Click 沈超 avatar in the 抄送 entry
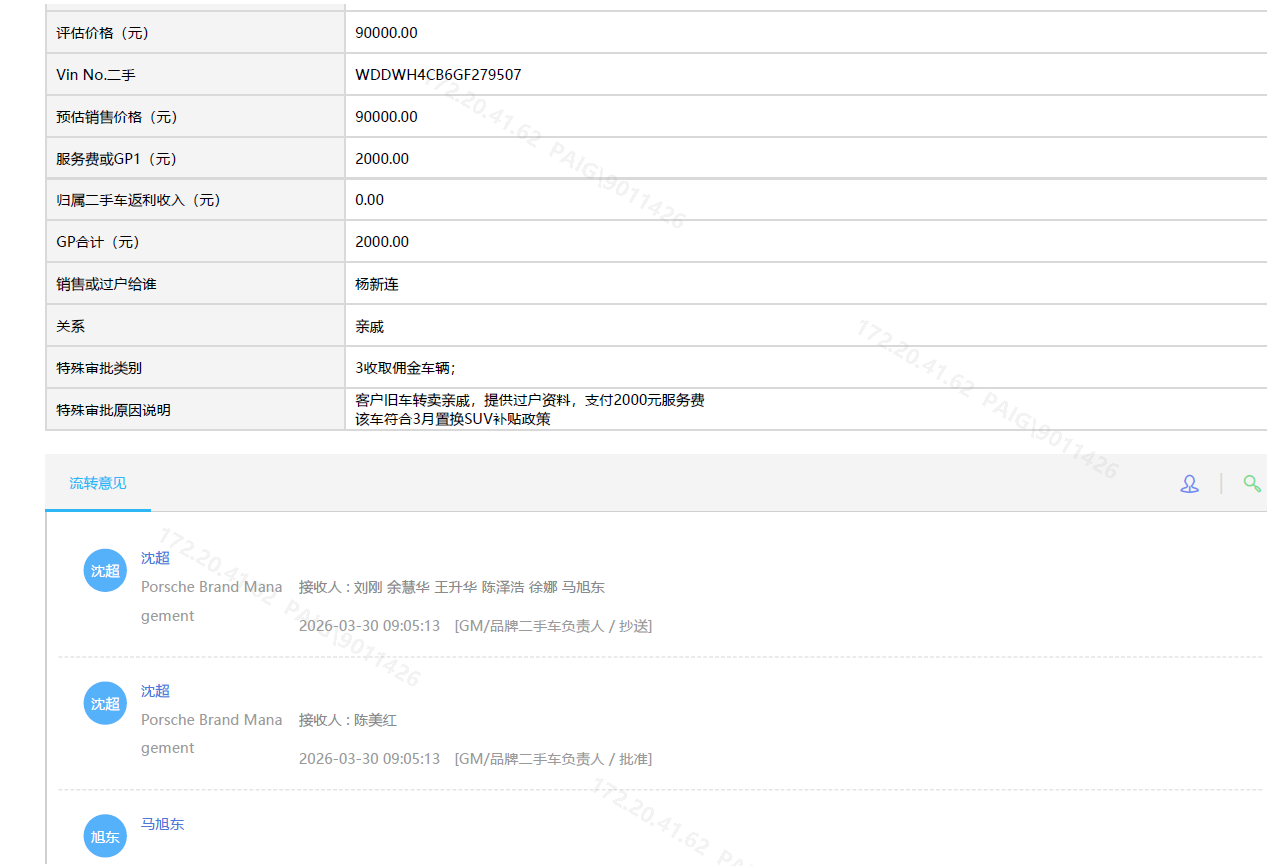This screenshot has height=866, width=1267. [105, 571]
